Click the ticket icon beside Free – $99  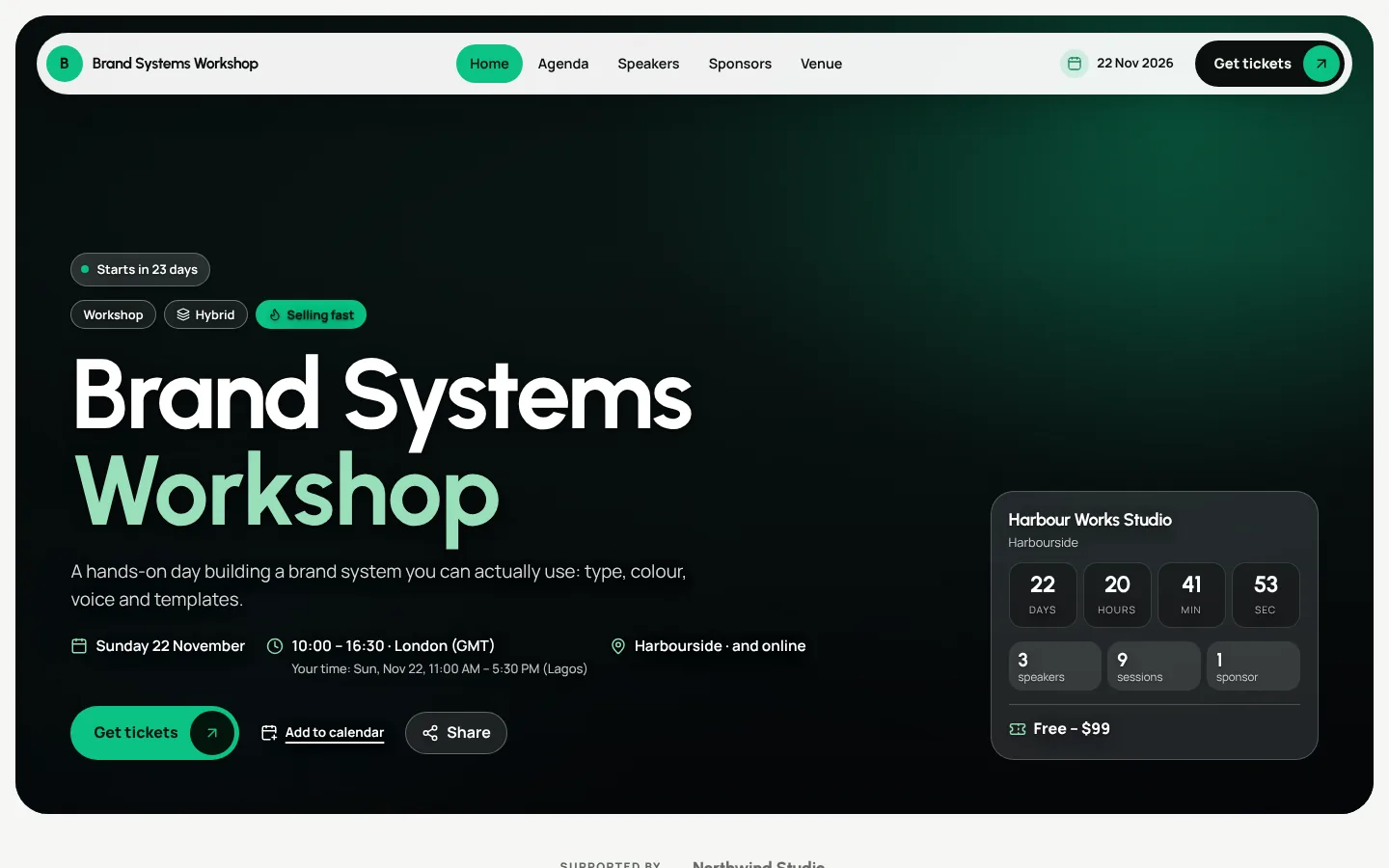click(1018, 729)
